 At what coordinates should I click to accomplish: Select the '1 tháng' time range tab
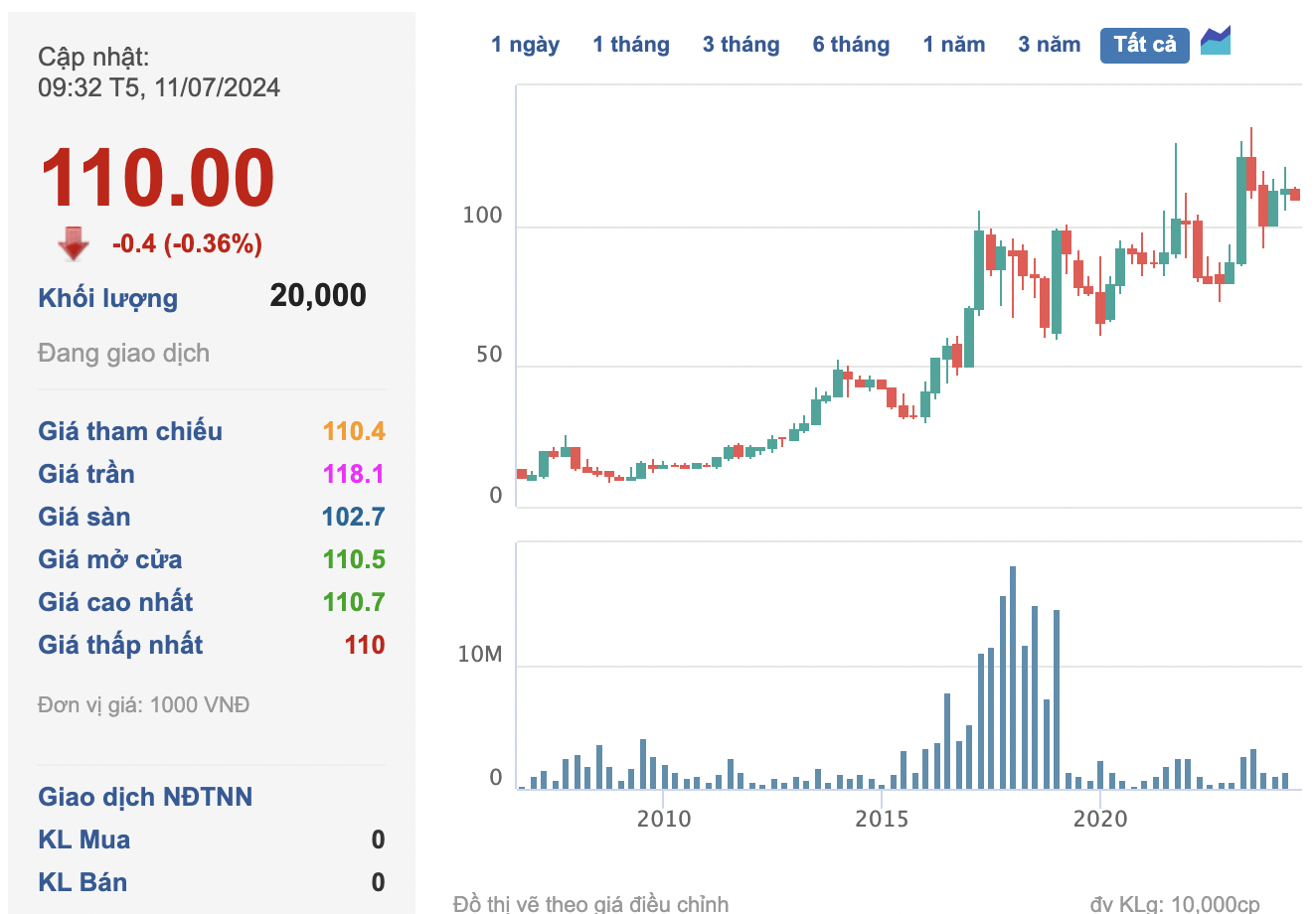point(631,45)
